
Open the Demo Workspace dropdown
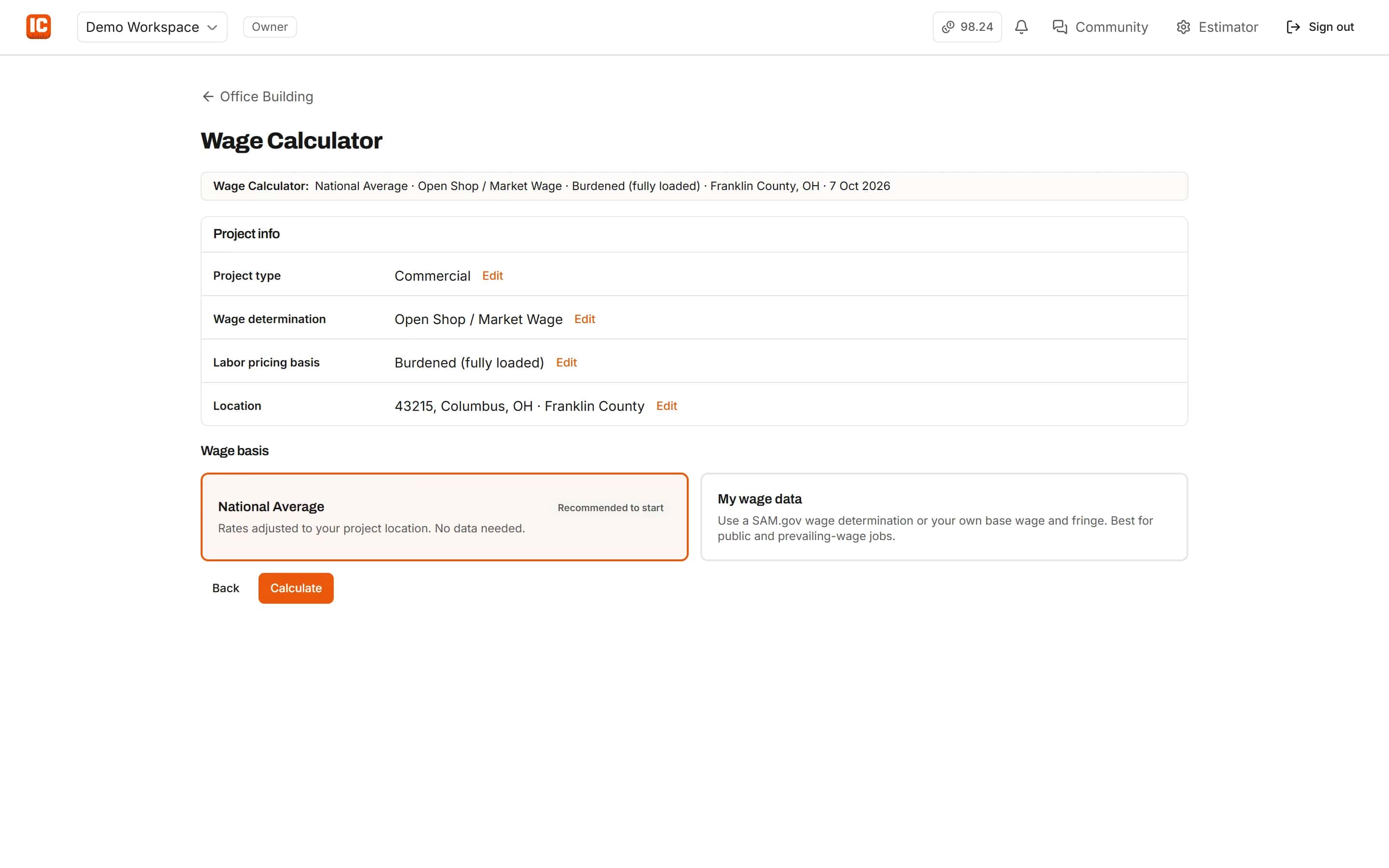(x=152, y=27)
